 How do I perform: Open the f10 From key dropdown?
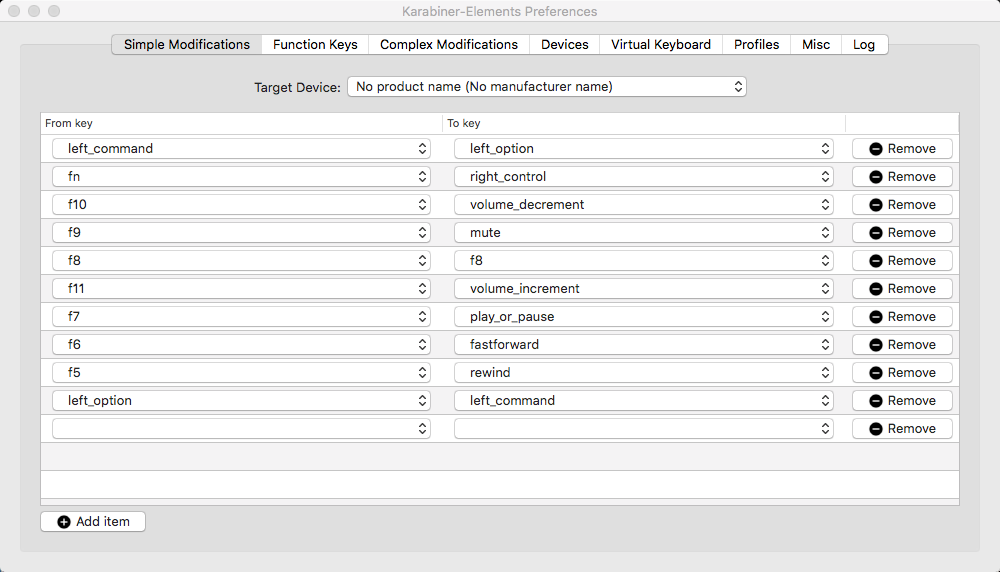(x=241, y=205)
